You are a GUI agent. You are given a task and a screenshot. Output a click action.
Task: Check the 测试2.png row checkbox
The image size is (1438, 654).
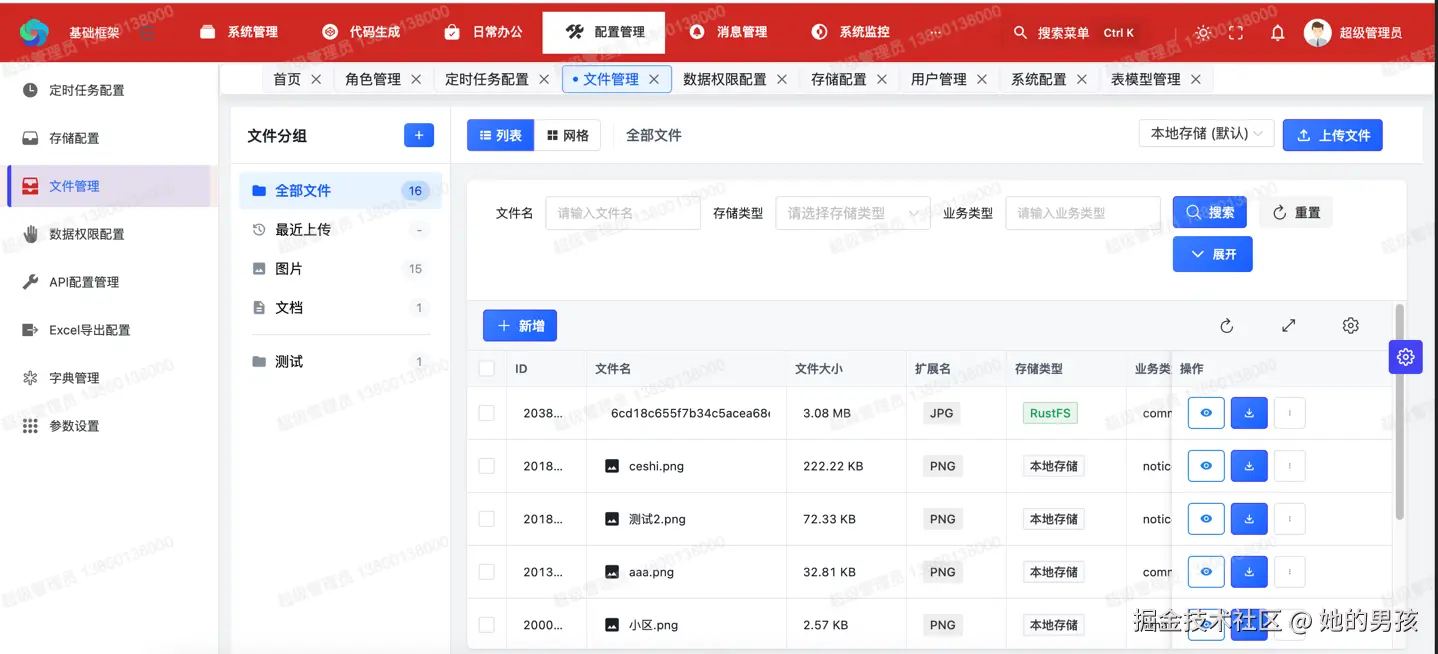pyautogui.click(x=487, y=519)
